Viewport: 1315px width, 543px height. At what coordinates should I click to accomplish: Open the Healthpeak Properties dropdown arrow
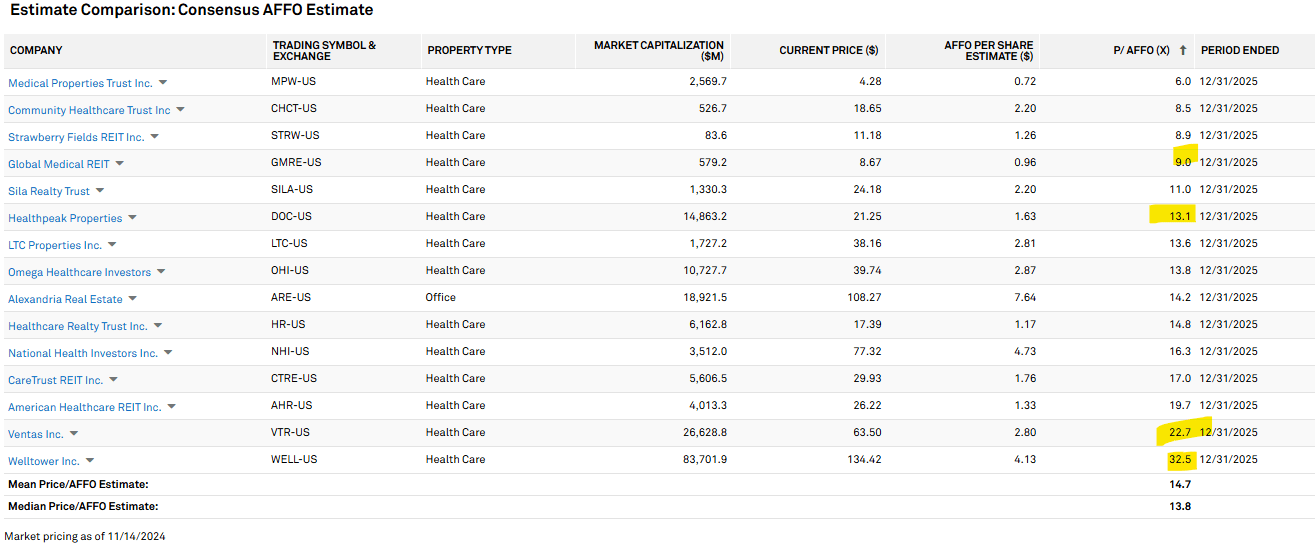[x=132, y=218]
